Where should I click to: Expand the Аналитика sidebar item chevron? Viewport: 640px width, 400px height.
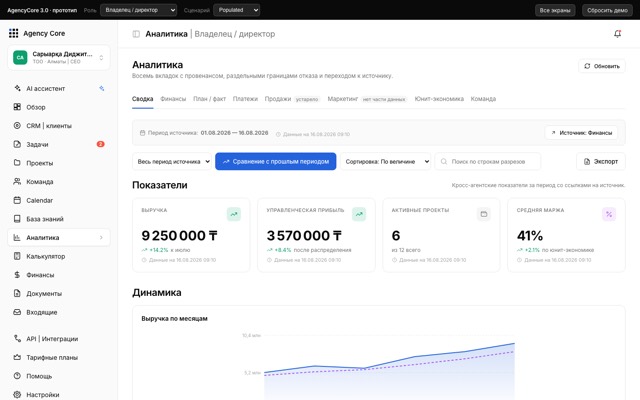click(x=101, y=238)
